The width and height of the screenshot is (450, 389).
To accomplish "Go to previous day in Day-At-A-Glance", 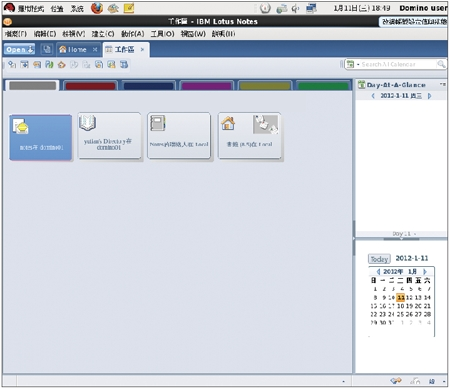I will point(373,96).
